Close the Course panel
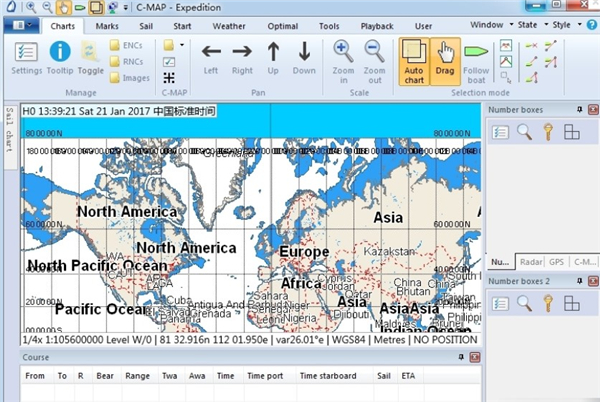Screen dimensions: 600x402 coord(473,357)
